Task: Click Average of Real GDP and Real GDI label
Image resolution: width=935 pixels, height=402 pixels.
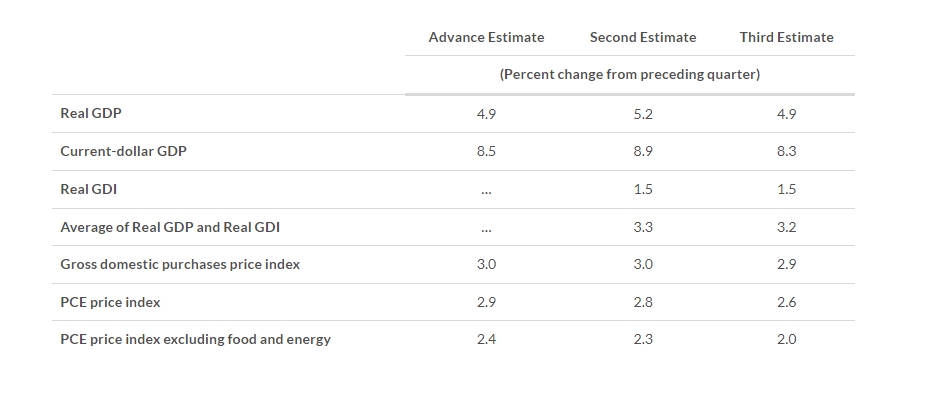Action: tap(170, 227)
